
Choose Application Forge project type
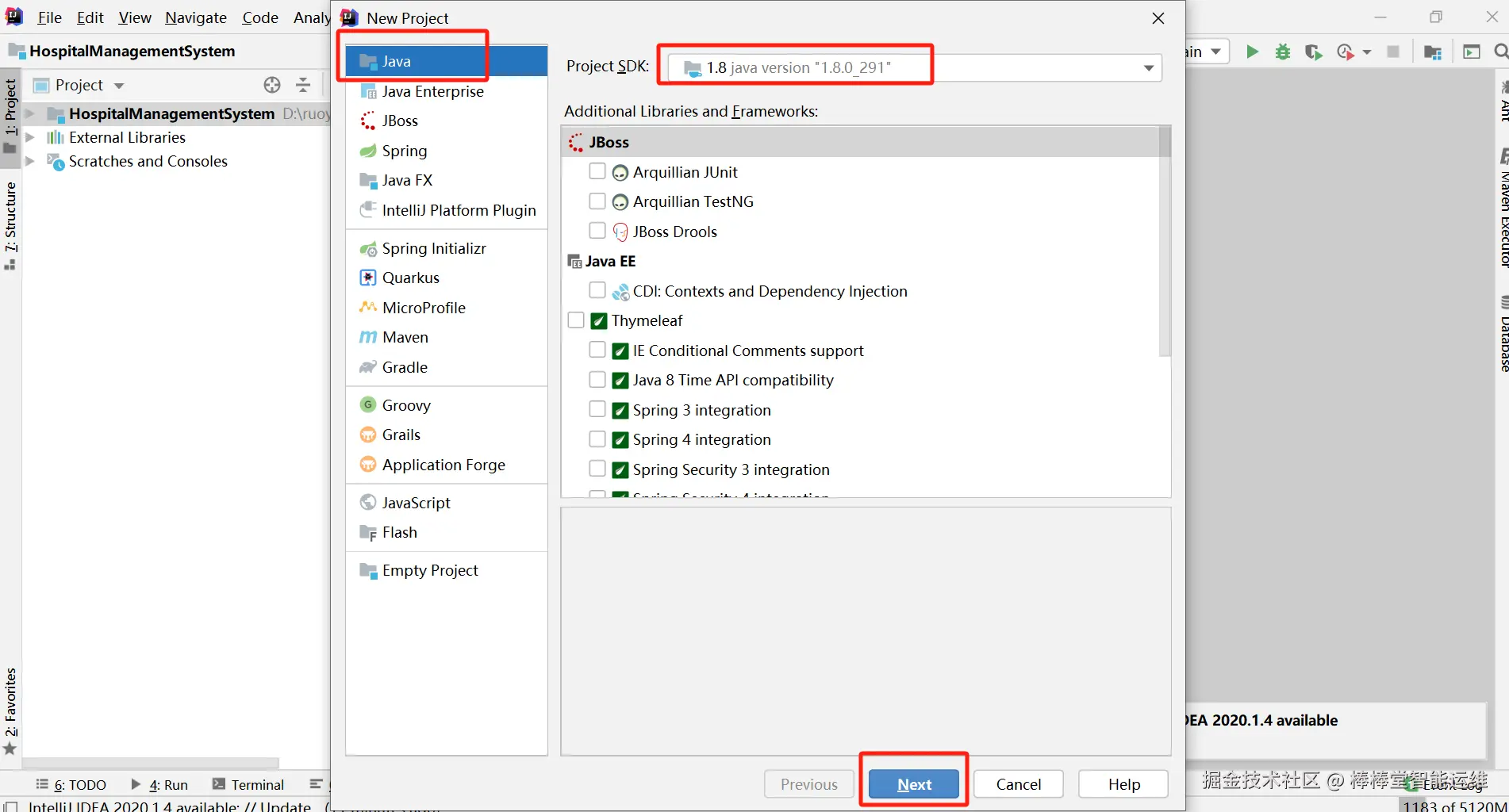click(447, 465)
